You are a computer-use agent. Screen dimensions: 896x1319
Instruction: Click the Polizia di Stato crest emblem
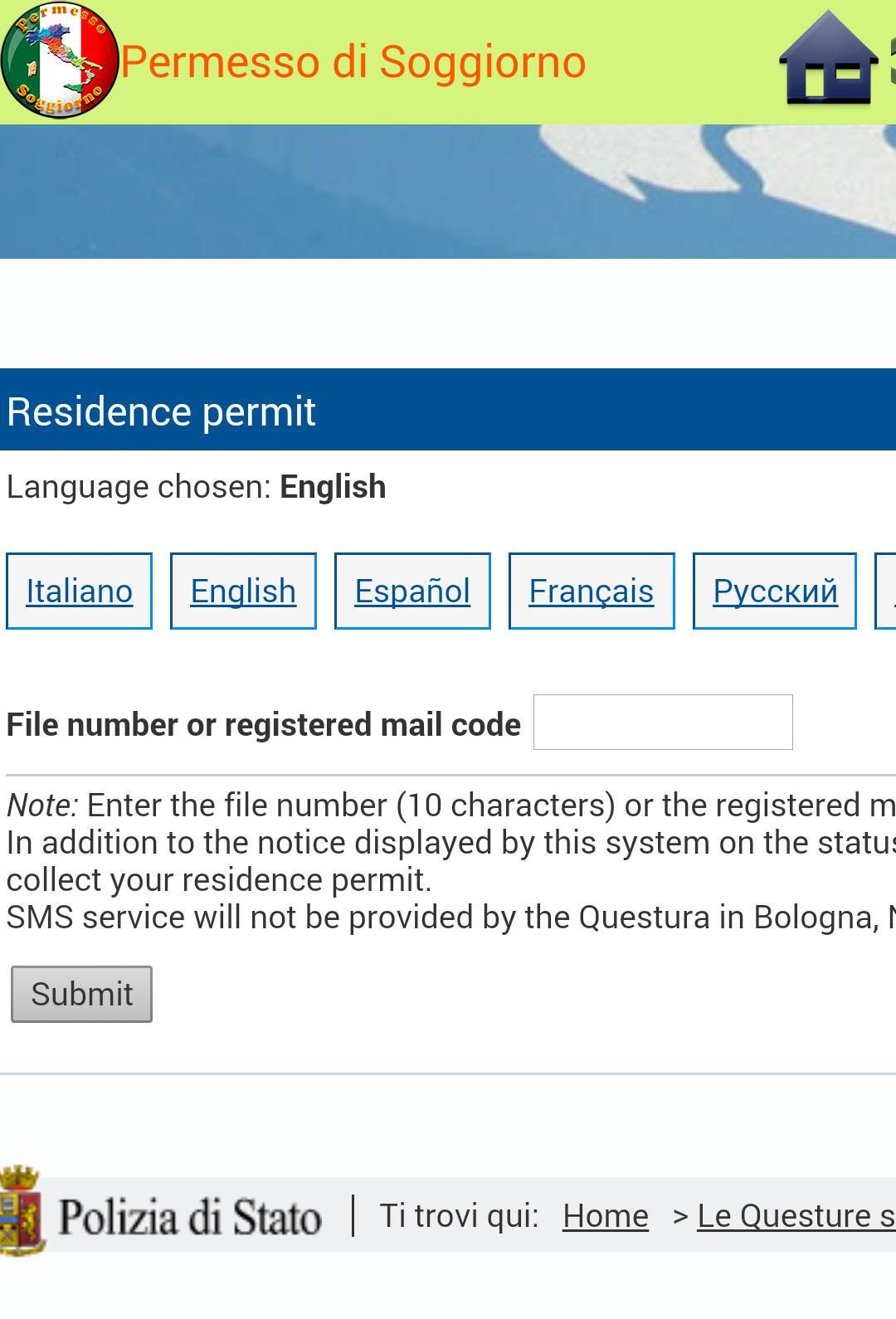pyautogui.click(x=22, y=1211)
